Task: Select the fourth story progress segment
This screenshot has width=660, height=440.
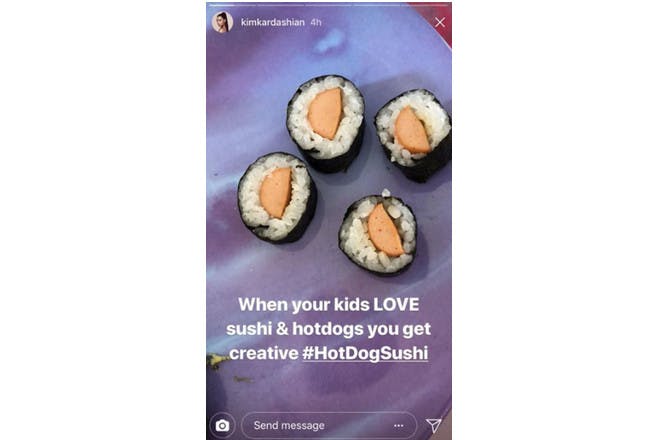Action: coord(377,5)
